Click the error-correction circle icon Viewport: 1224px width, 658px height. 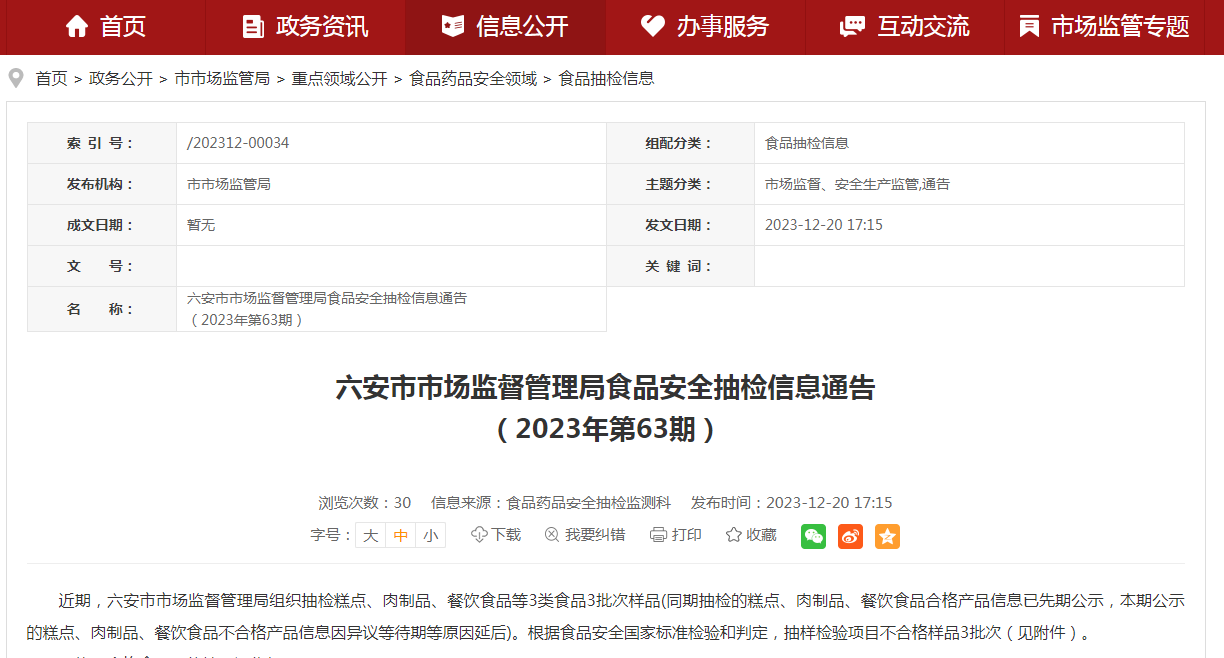[x=551, y=535]
